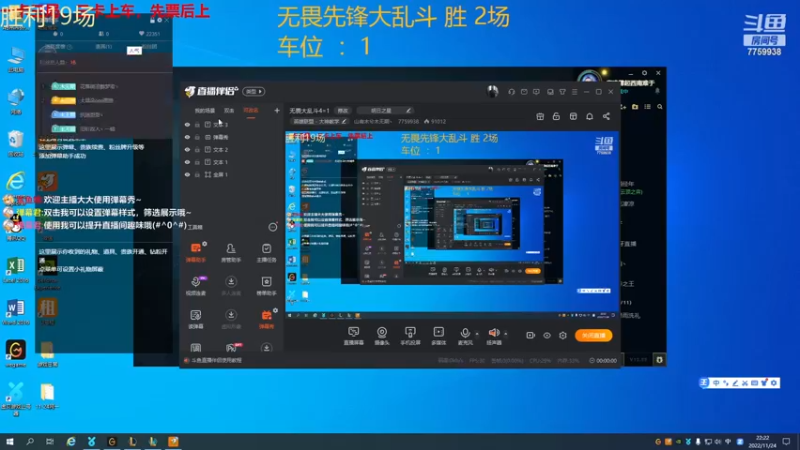
Task: Open the 主播任务 tool
Action: coord(266,252)
